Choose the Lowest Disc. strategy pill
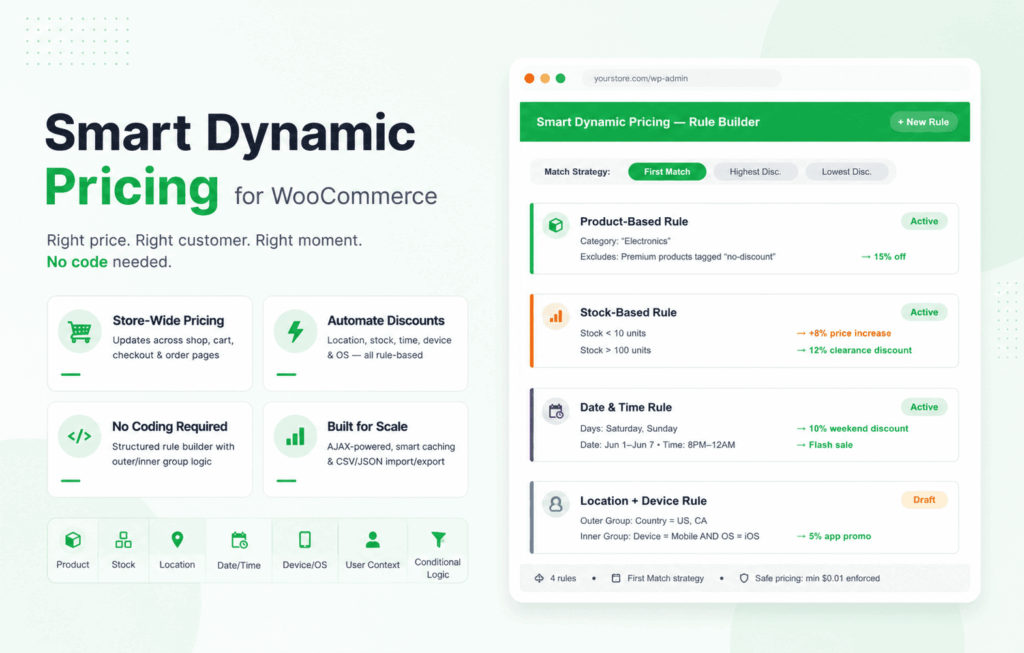This screenshot has width=1024, height=653. pyautogui.click(x=846, y=172)
